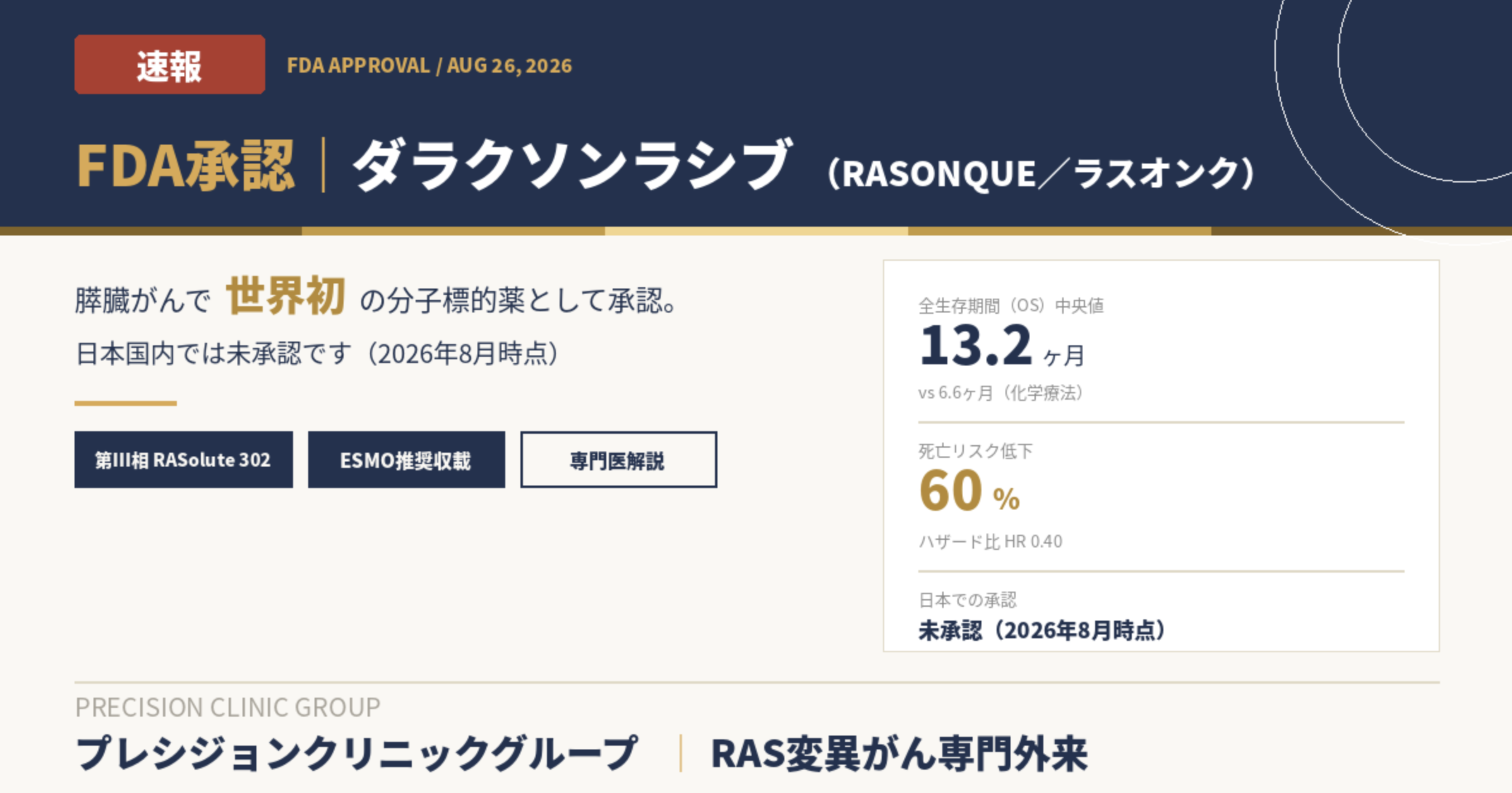This screenshot has height=793, width=1512.
Task: Click the 膵臓がんで text in the headline
Action: (143, 301)
